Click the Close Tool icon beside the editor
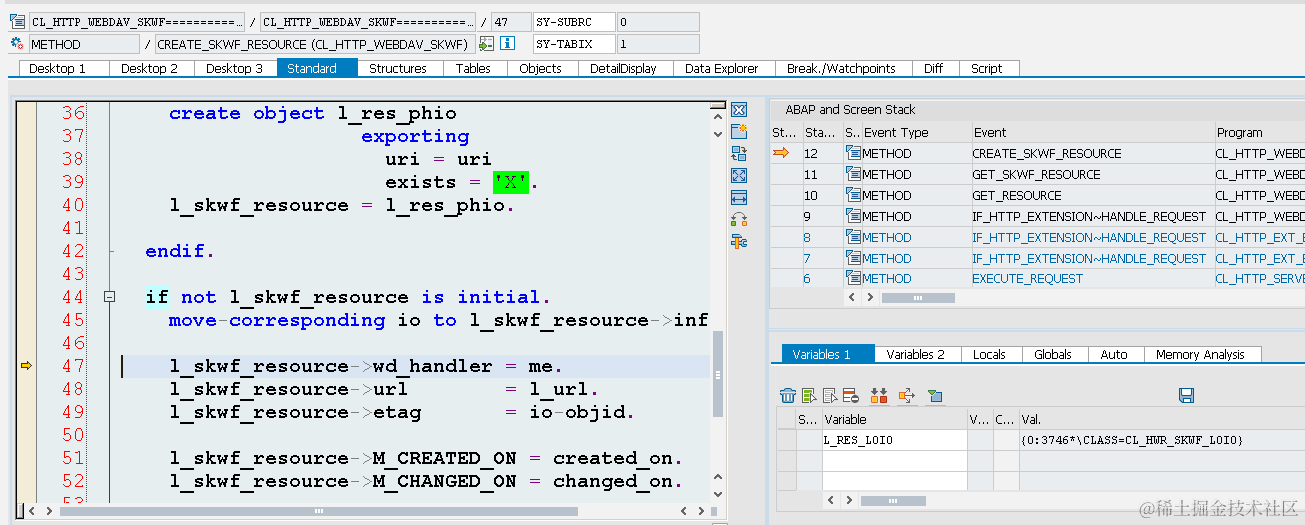 (739, 110)
